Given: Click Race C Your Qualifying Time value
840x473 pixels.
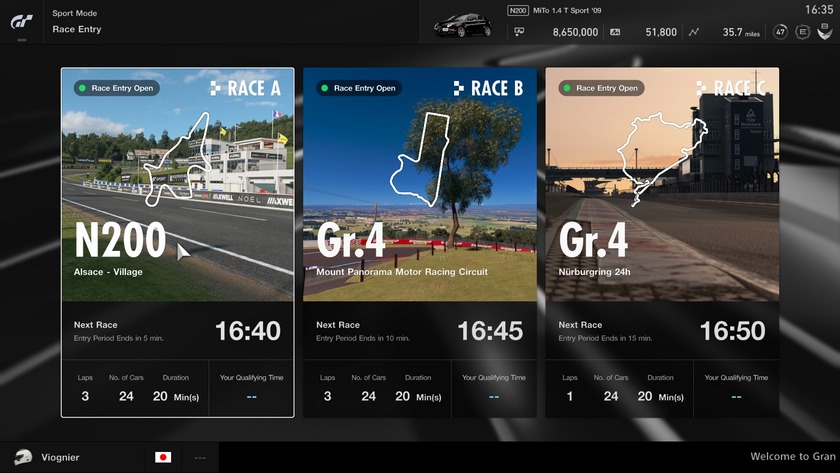Looking at the screenshot, I should pyautogui.click(x=736, y=397).
